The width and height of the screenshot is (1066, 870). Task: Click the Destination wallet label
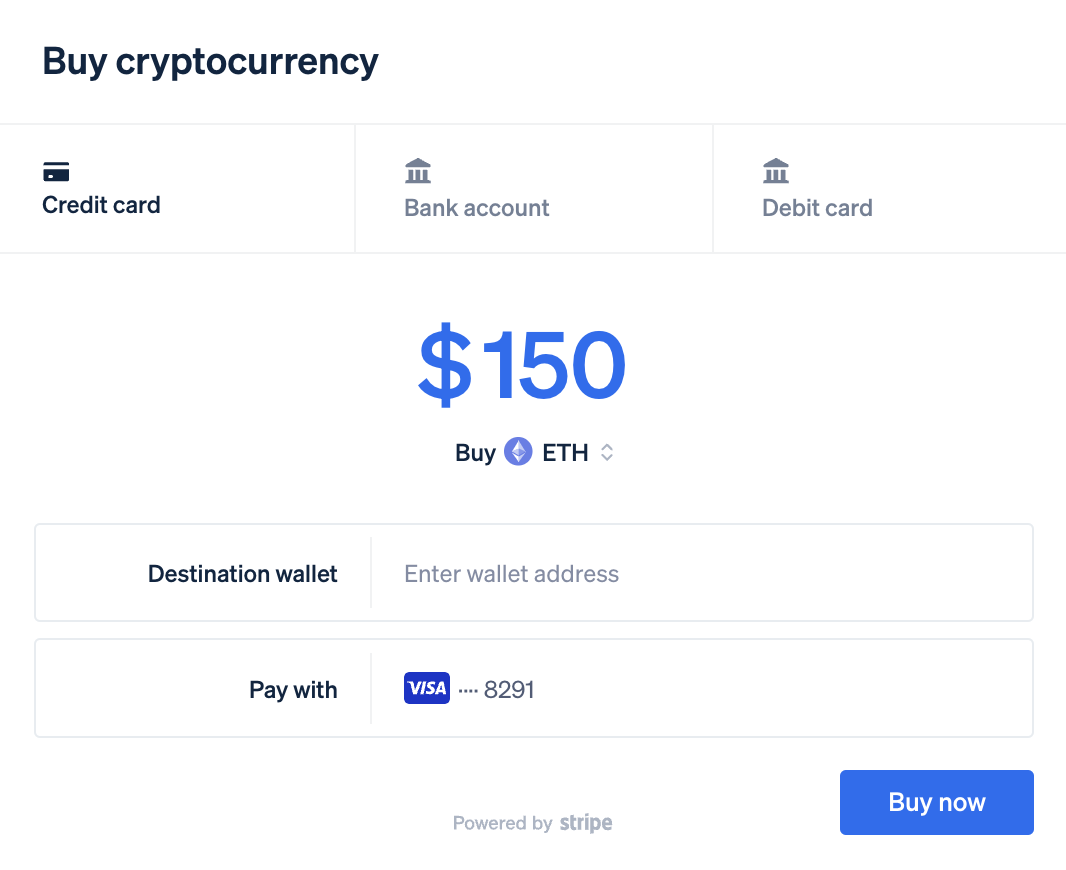coord(242,574)
